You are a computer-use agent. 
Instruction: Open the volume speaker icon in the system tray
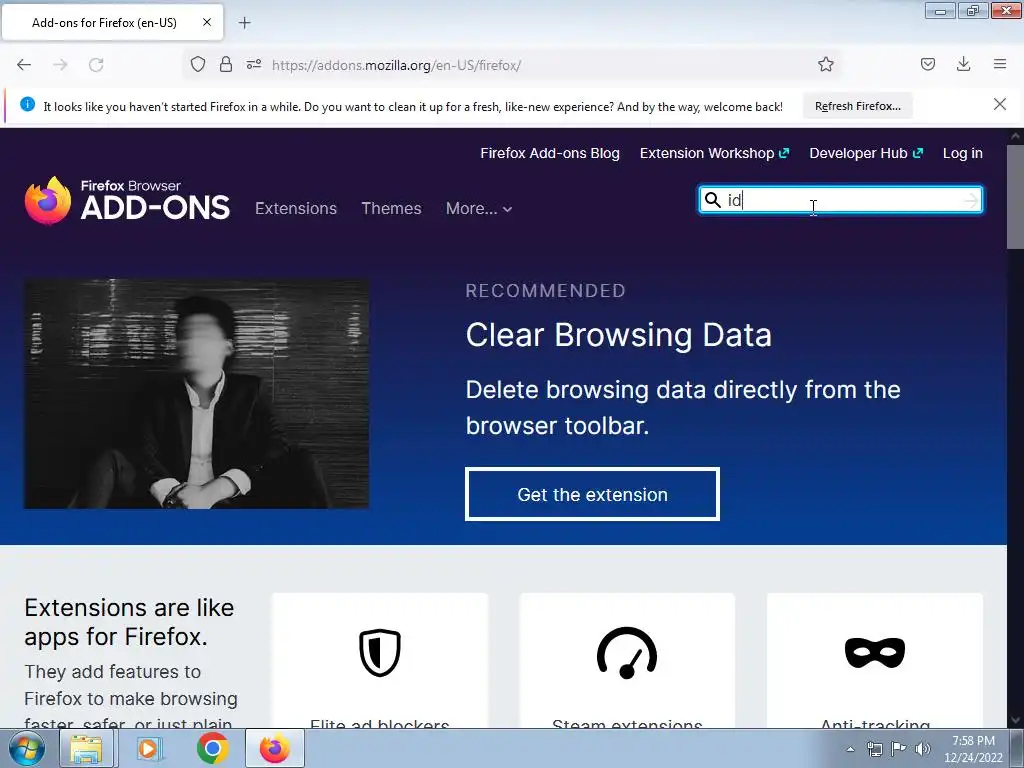[922, 749]
